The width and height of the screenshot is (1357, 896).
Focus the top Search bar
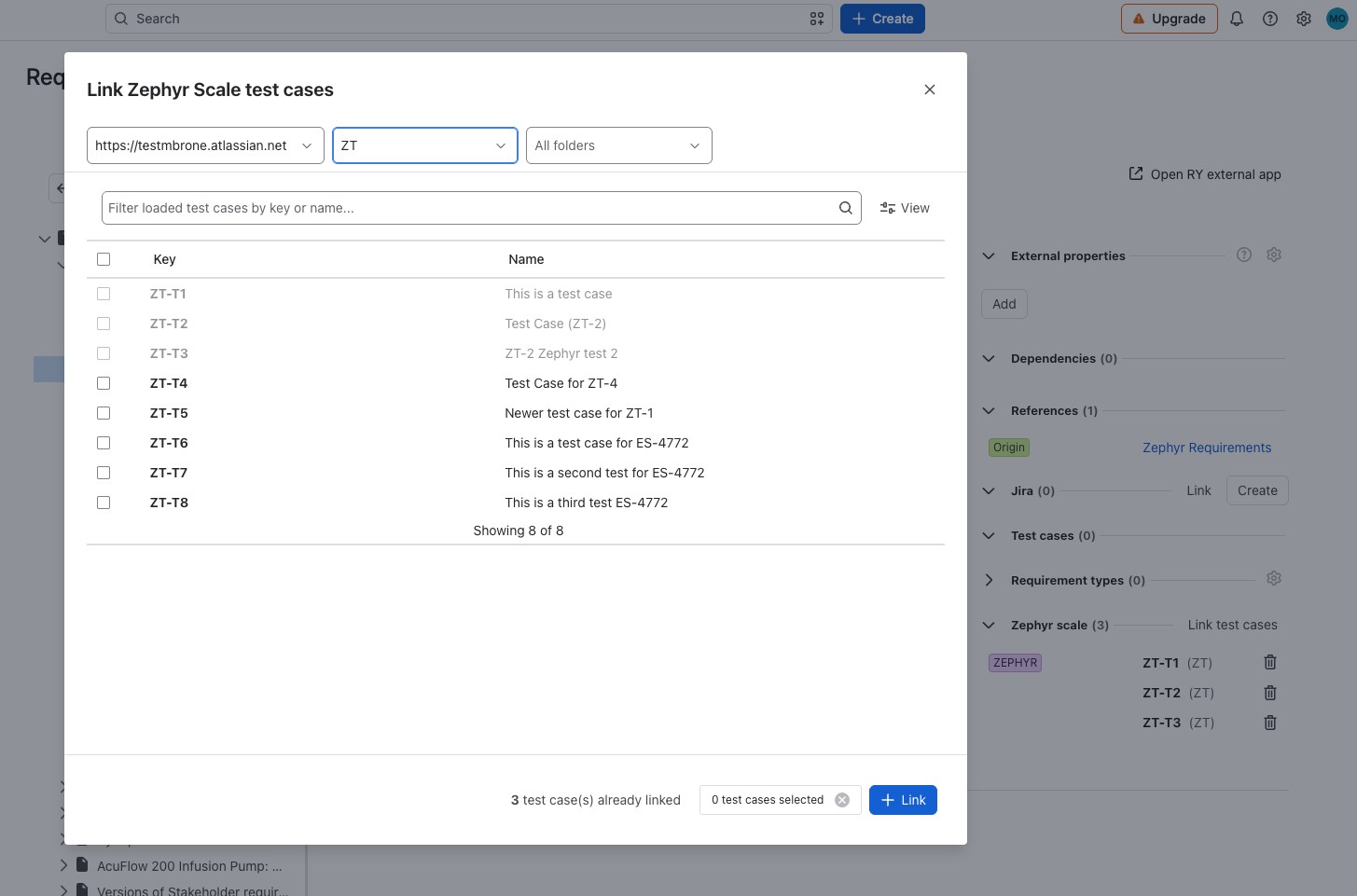[469, 19]
